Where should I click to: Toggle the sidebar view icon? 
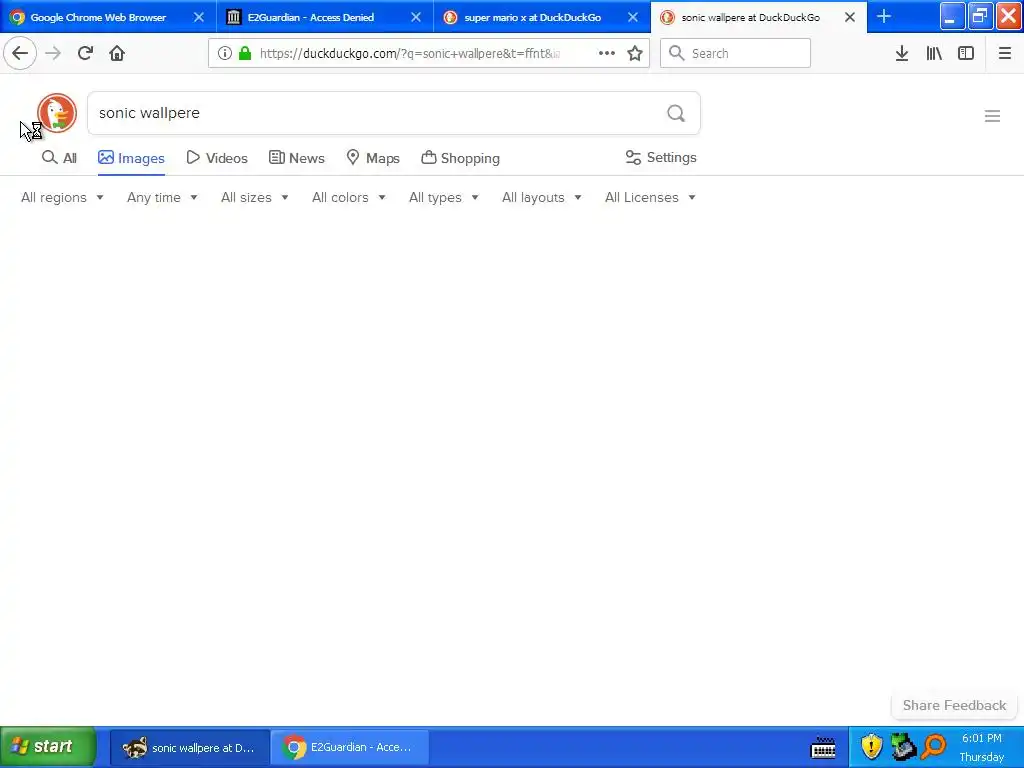(966, 53)
